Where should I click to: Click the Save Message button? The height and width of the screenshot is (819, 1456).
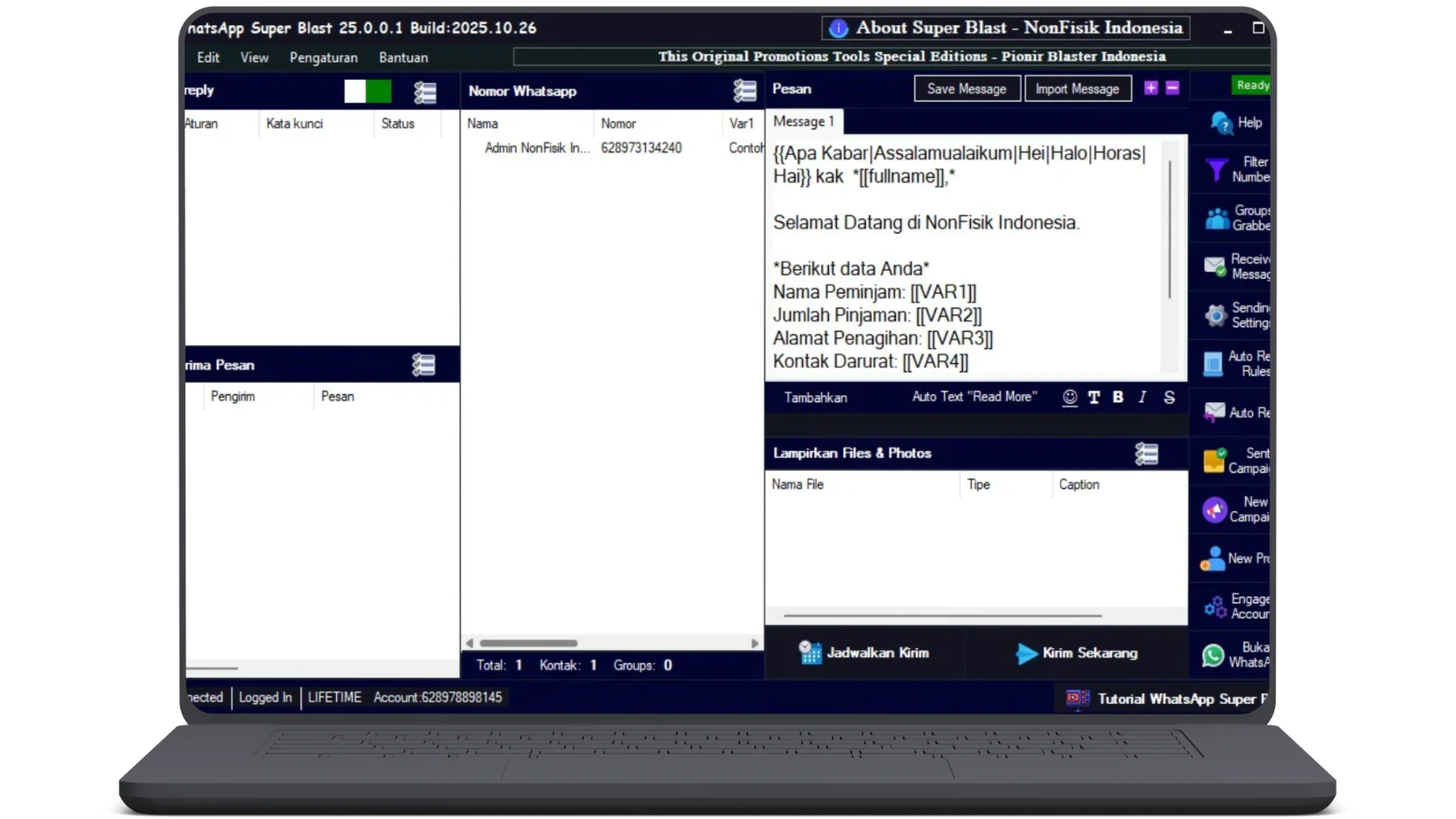coord(967,89)
